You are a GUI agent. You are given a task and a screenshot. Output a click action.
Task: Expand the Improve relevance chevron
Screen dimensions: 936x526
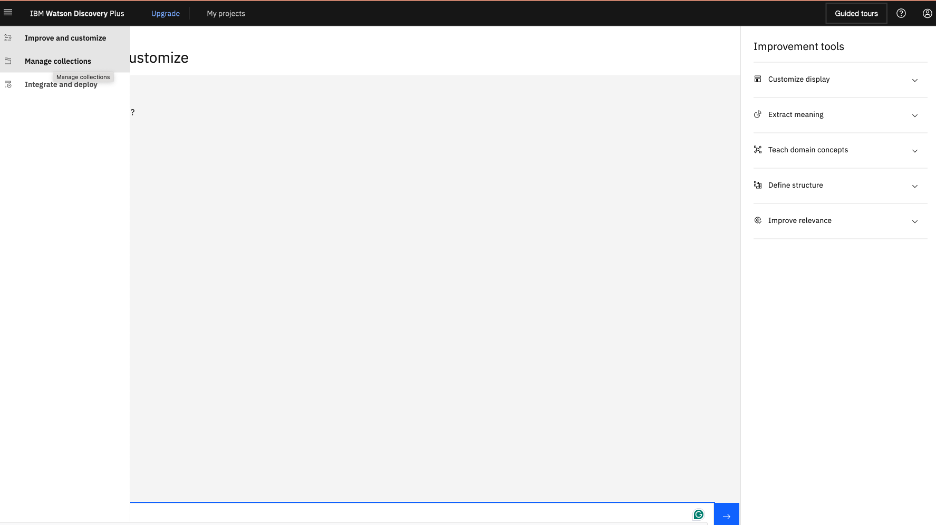pos(914,221)
